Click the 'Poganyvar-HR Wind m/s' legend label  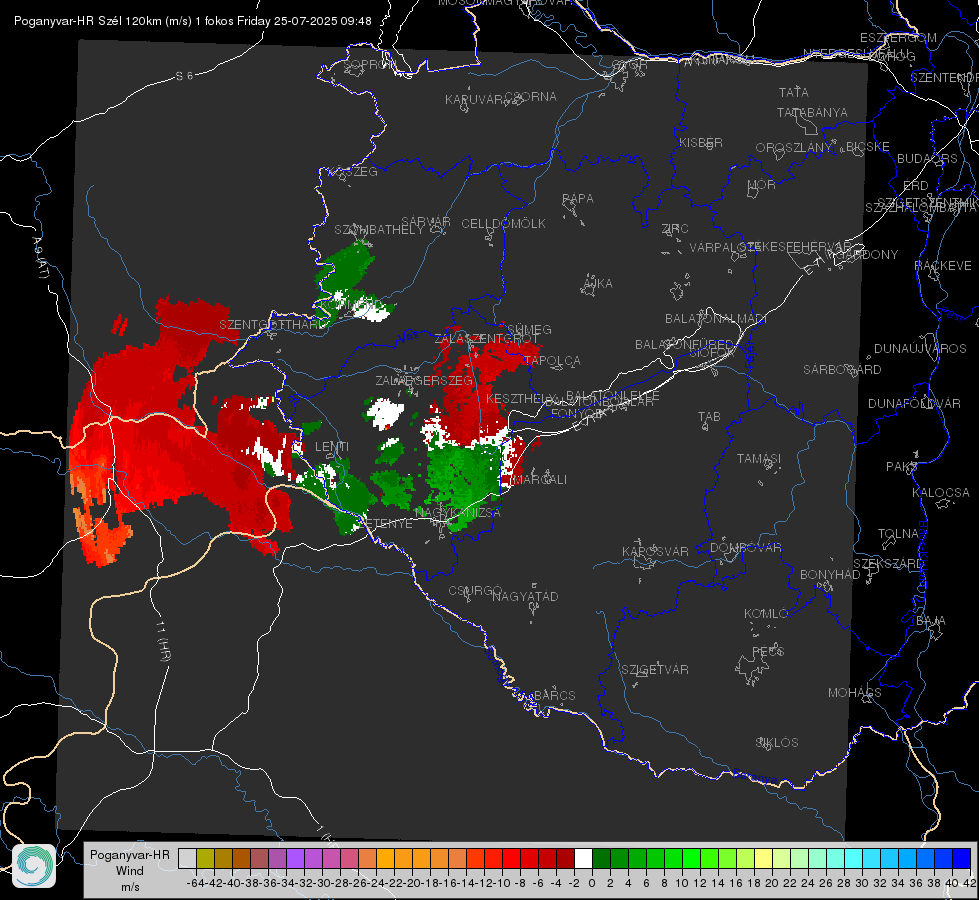click(x=130, y=871)
